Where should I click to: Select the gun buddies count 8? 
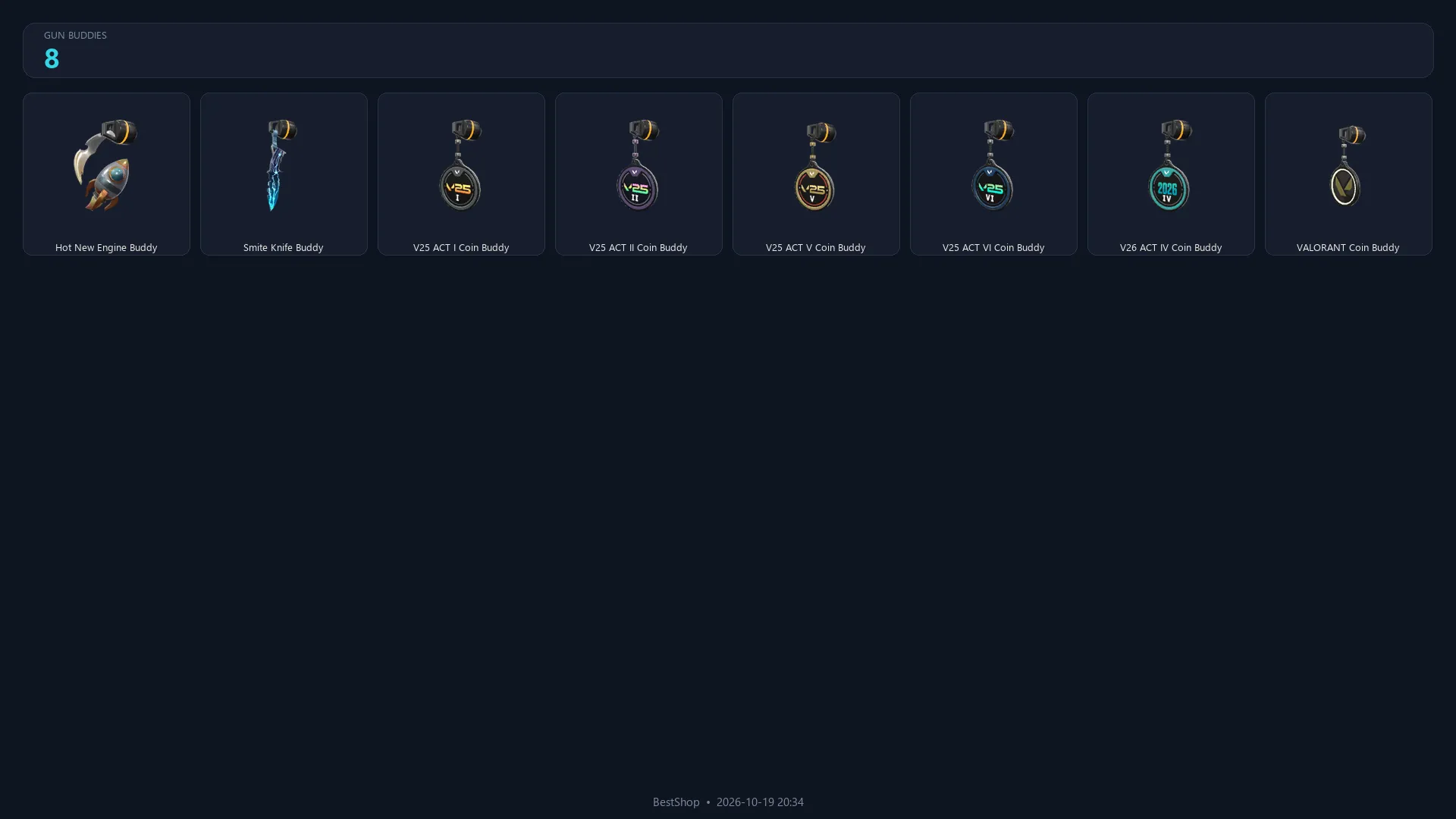point(52,58)
